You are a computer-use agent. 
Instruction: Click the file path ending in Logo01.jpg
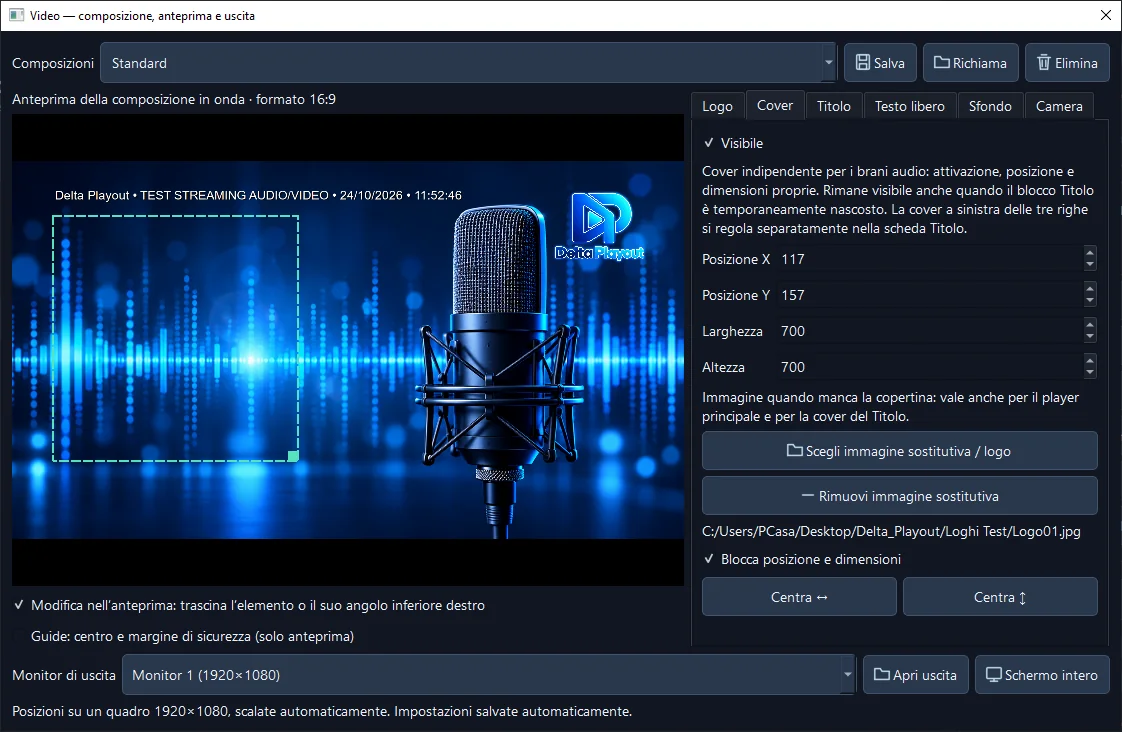pos(891,531)
